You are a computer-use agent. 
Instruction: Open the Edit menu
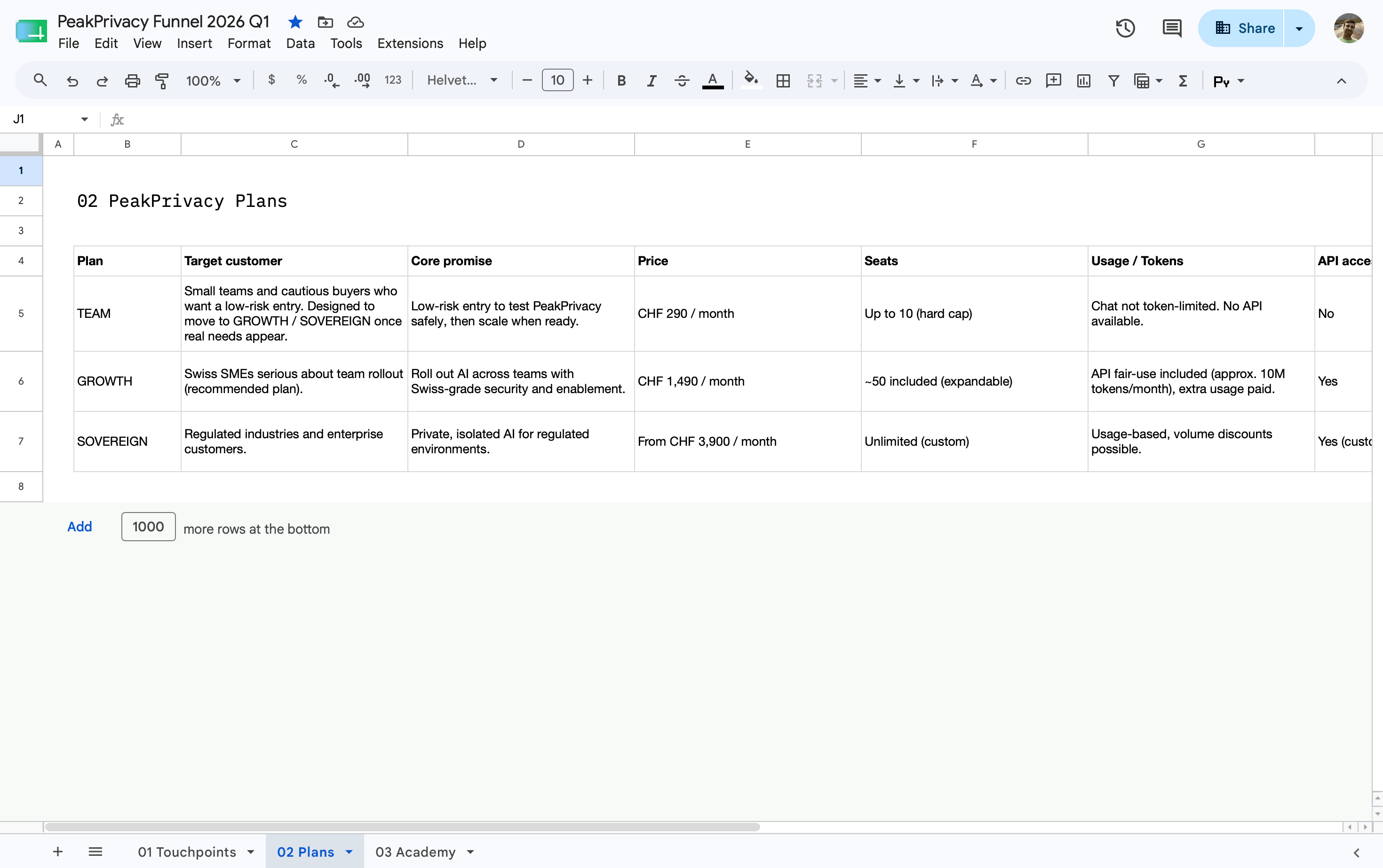click(x=106, y=44)
